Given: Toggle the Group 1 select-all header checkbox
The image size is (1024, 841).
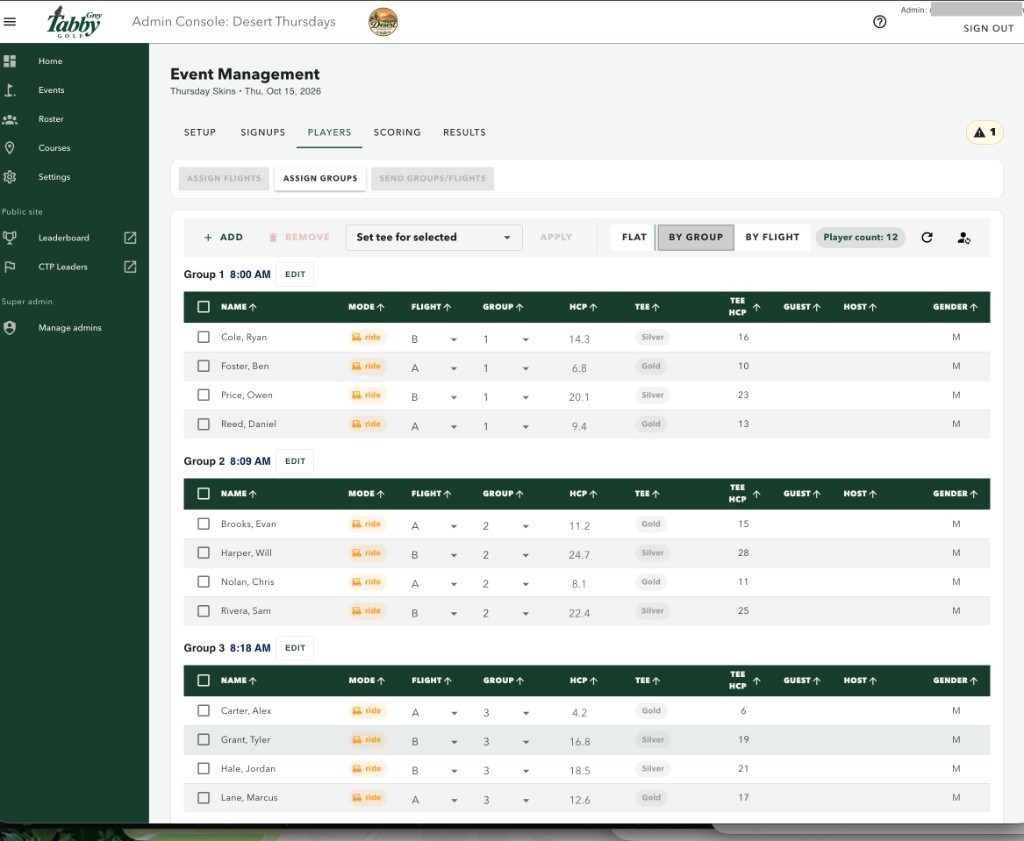Looking at the screenshot, I should pyautogui.click(x=204, y=307).
